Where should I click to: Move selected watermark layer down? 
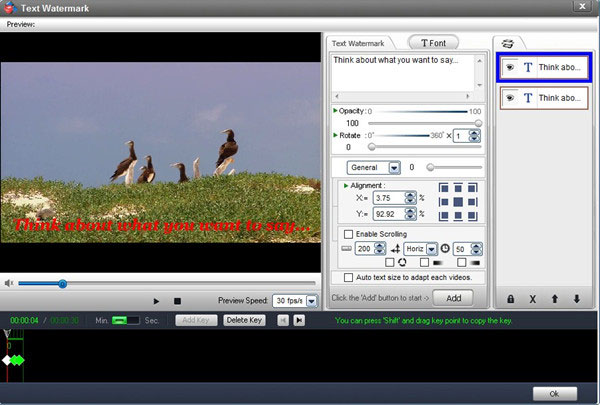coord(577,299)
